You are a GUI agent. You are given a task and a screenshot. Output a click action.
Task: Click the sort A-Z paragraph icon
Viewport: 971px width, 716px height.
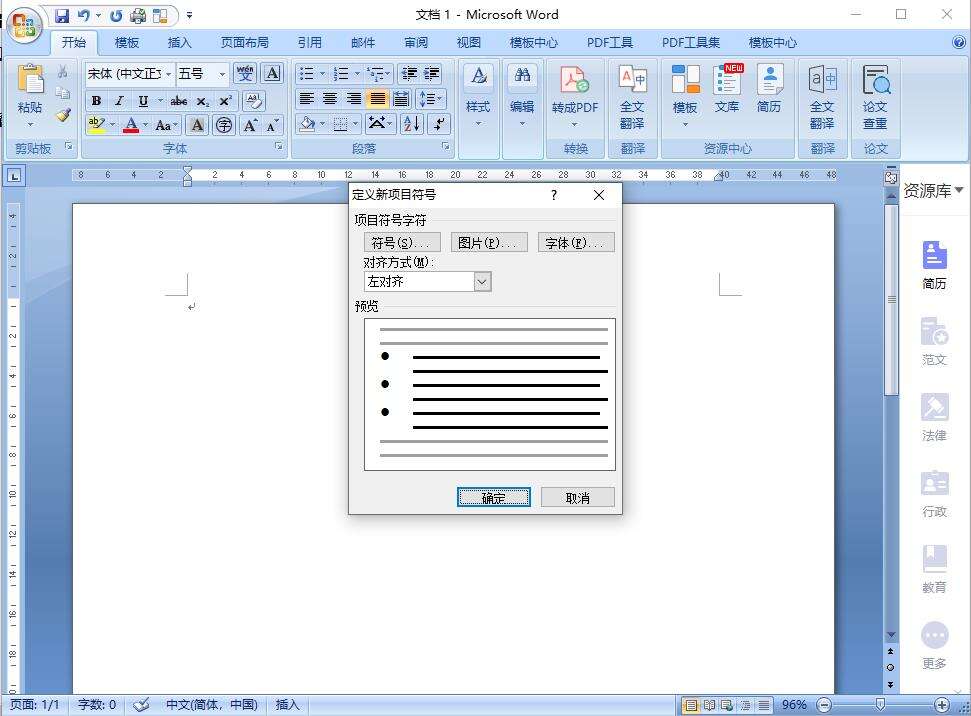411,124
